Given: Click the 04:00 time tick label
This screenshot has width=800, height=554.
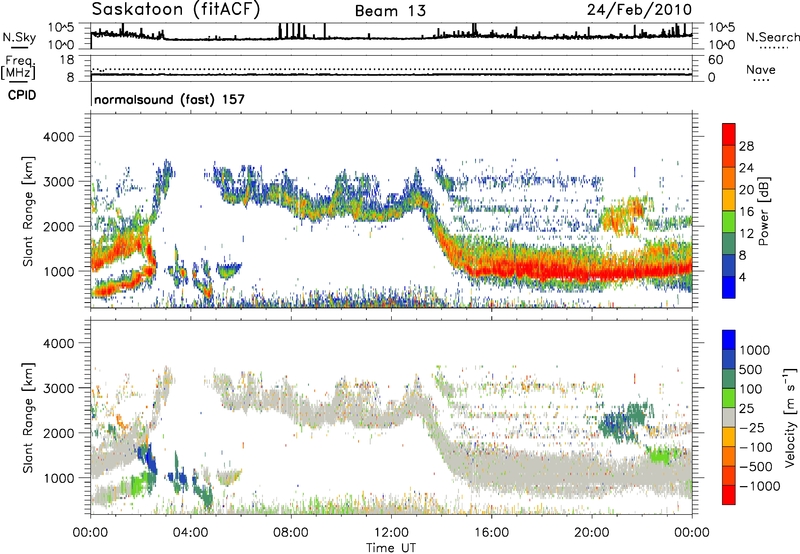Looking at the screenshot, I should pos(190,533).
